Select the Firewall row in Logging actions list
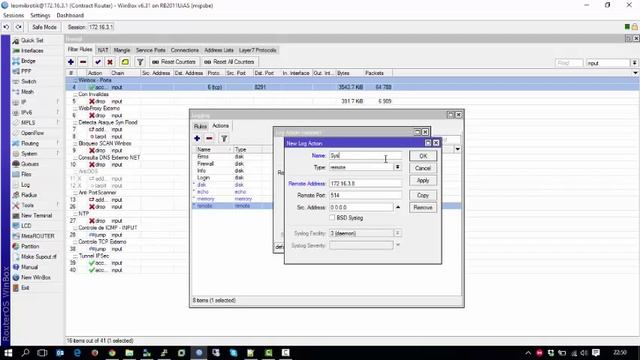 (x=232, y=164)
